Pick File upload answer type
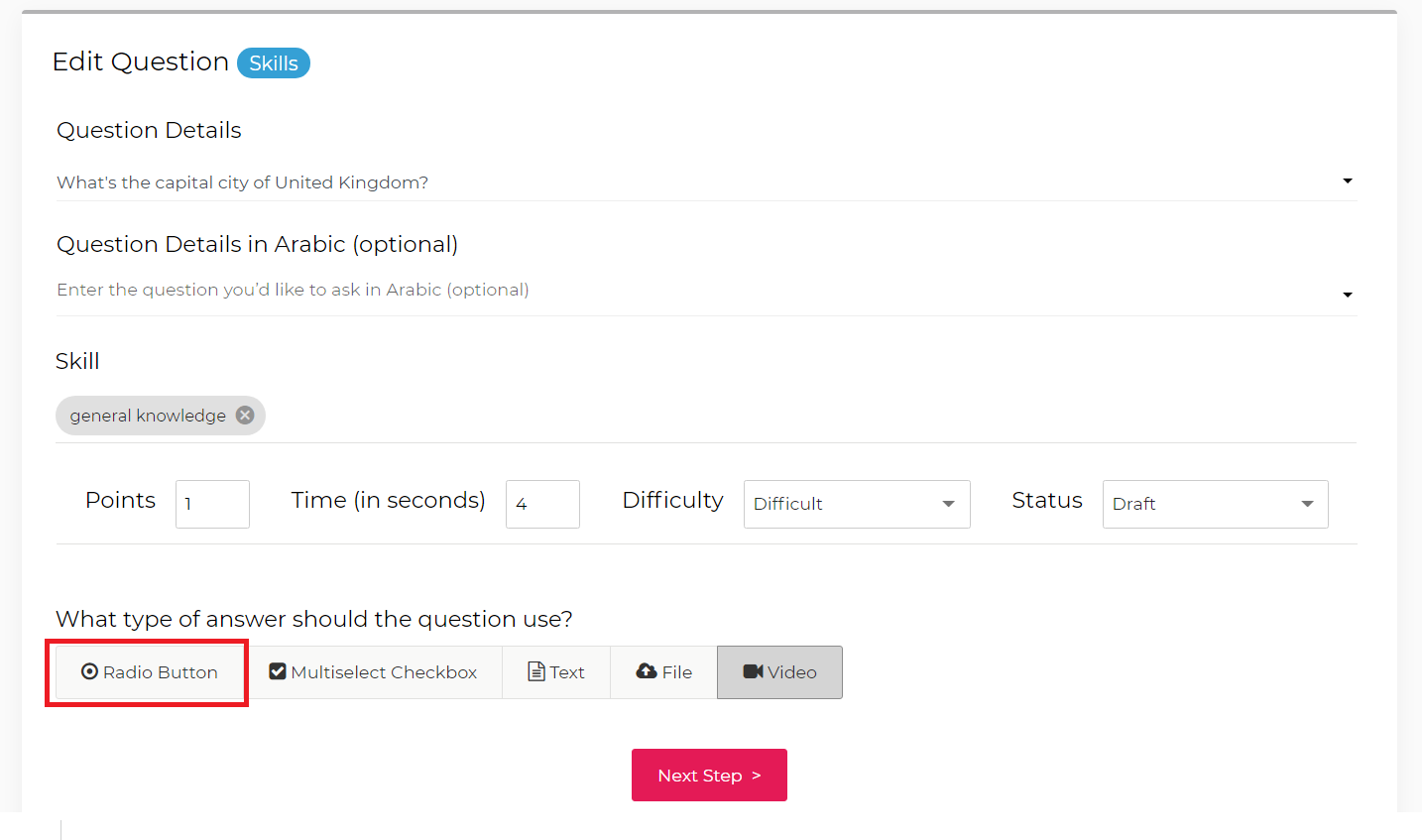This screenshot has width=1422, height=840. [x=664, y=672]
